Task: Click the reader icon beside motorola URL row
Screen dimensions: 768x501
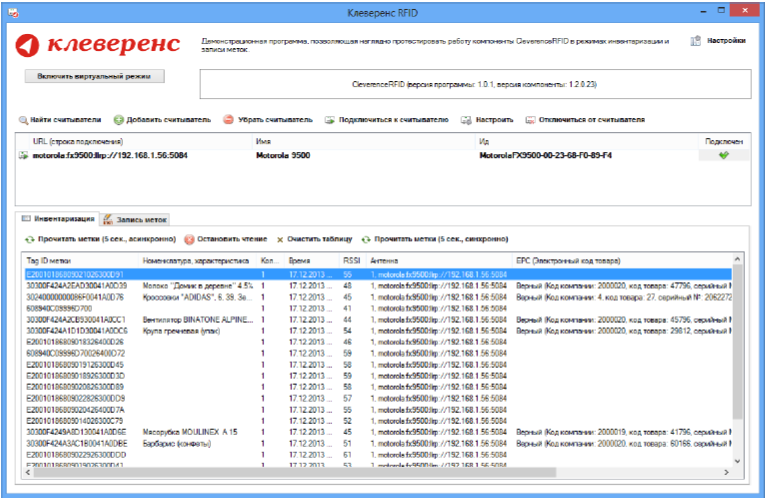Action: (x=23, y=155)
